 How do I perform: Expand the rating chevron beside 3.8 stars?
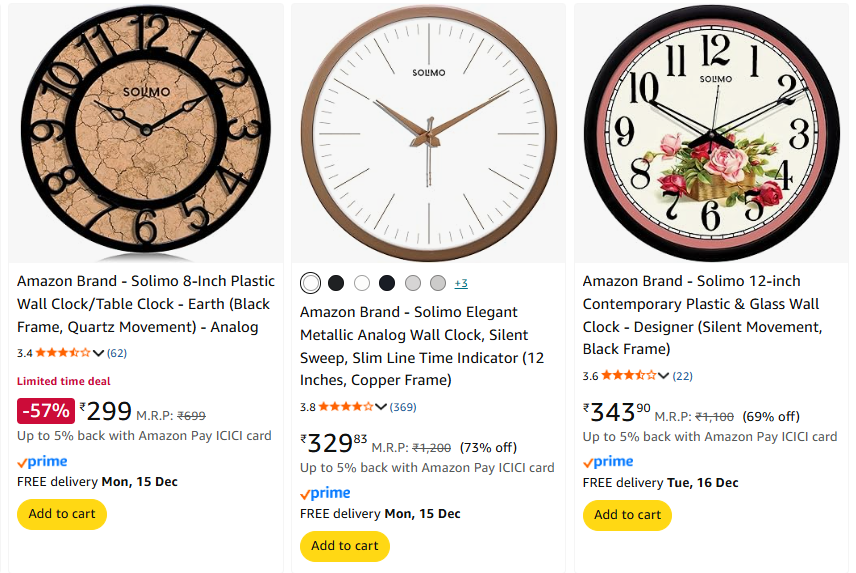381,407
